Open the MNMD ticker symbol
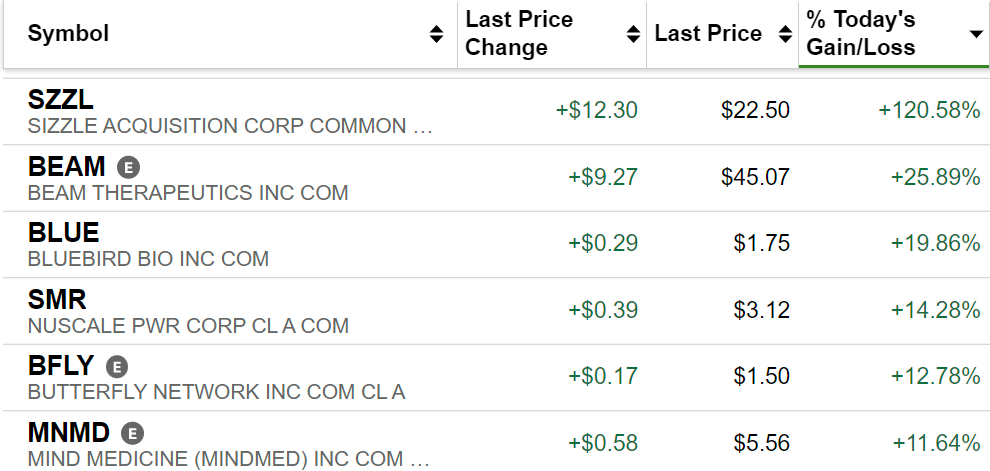Screen dimensions: 990x471 [x=69, y=433]
